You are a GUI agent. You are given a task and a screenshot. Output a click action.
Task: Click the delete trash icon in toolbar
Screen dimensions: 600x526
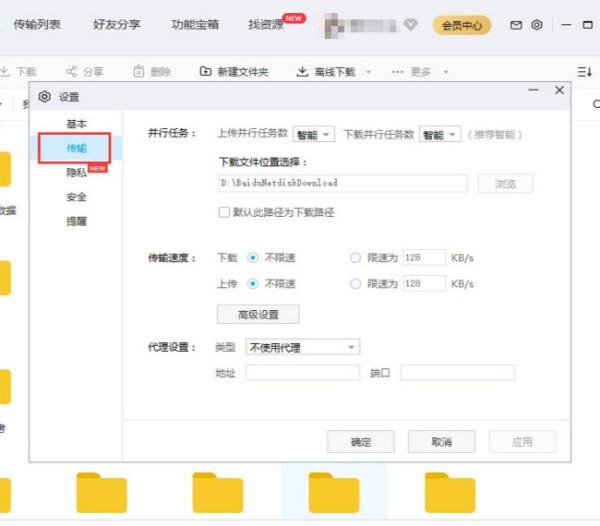(x=139, y=71)
